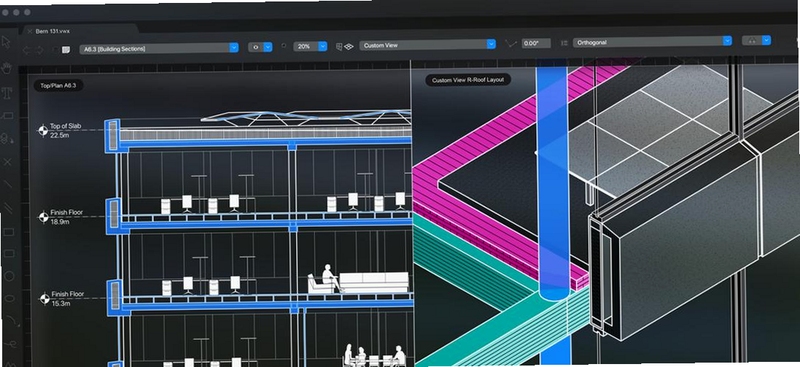The image size is (800, 367).
Task: Open the A6.3 [Building Sections] dropdown
Action: pos(159,48)
